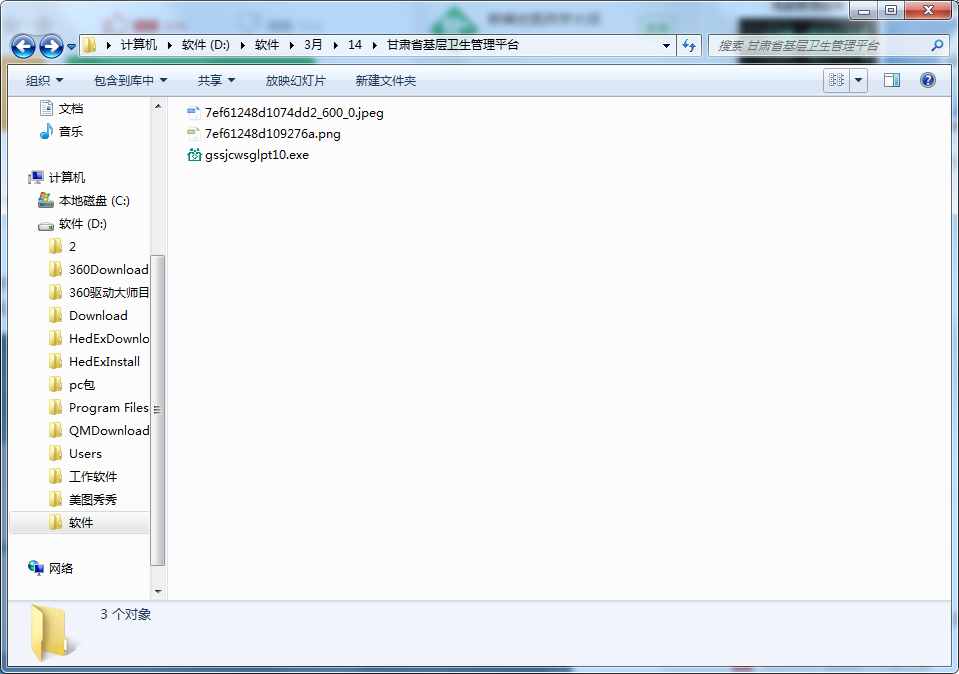The image size is (959, 674).
Task: Select 本地磁盘 (C:) in navigation tree
Action: 94,201
